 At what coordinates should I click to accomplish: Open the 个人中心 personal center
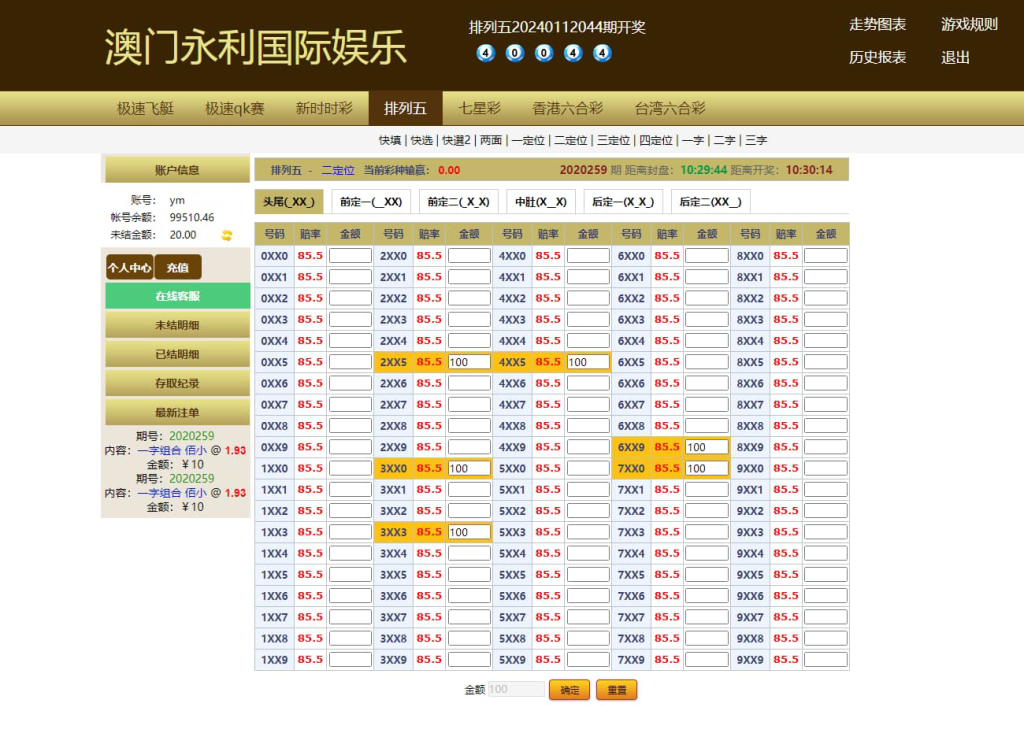pyautogui.click(x=128, y=267)
